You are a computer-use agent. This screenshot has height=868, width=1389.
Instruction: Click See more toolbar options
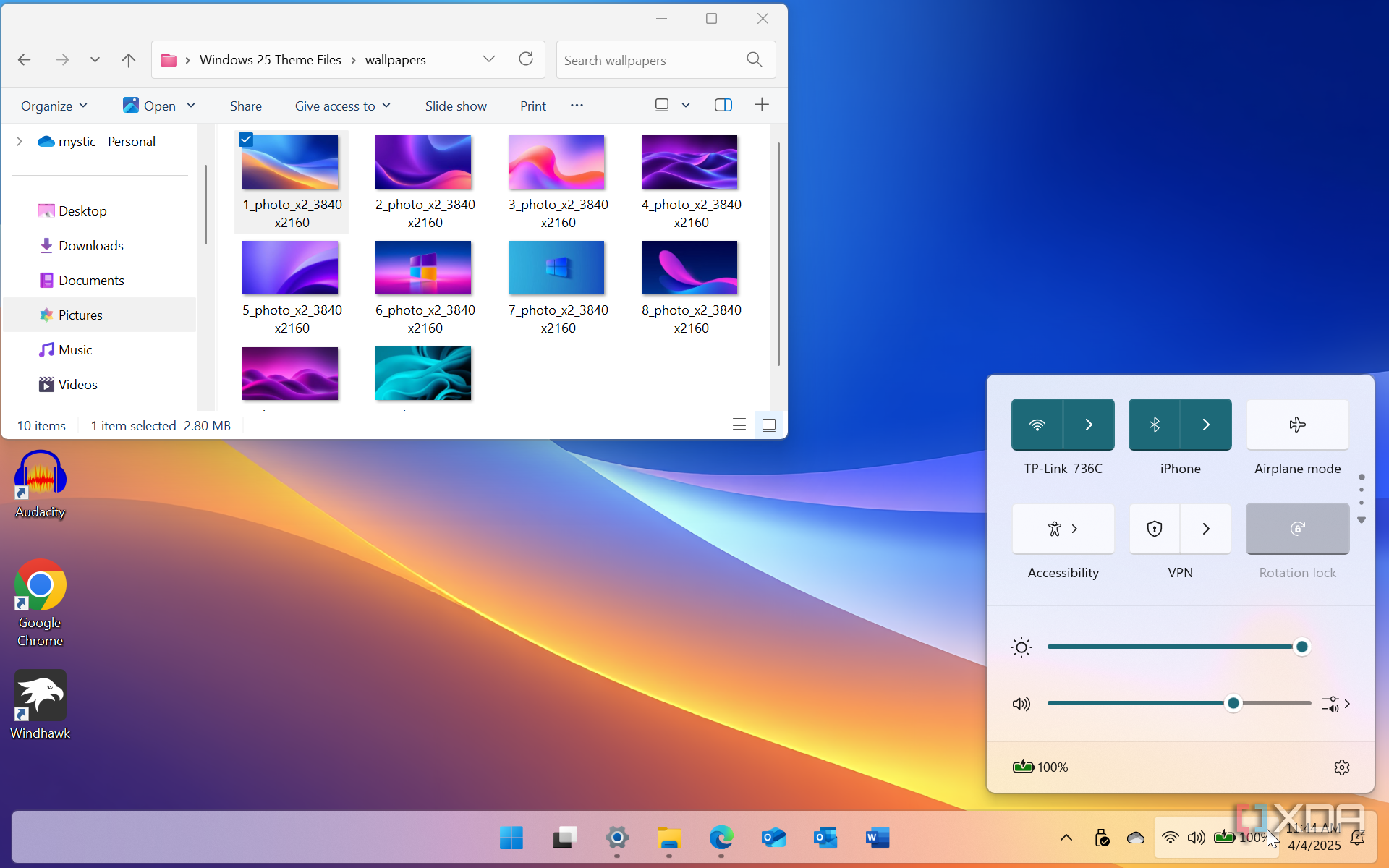[x=577, y=106]
